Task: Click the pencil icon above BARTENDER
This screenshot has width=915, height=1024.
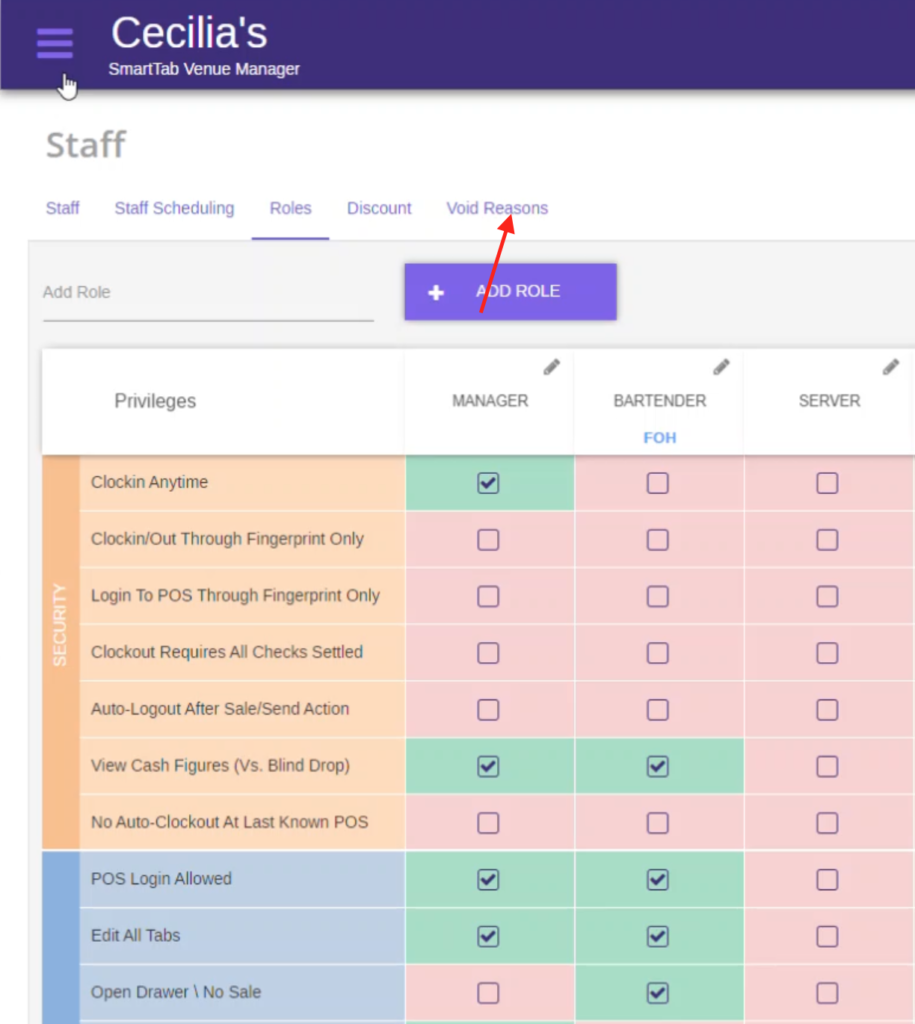Action: [x=721, y=367]
